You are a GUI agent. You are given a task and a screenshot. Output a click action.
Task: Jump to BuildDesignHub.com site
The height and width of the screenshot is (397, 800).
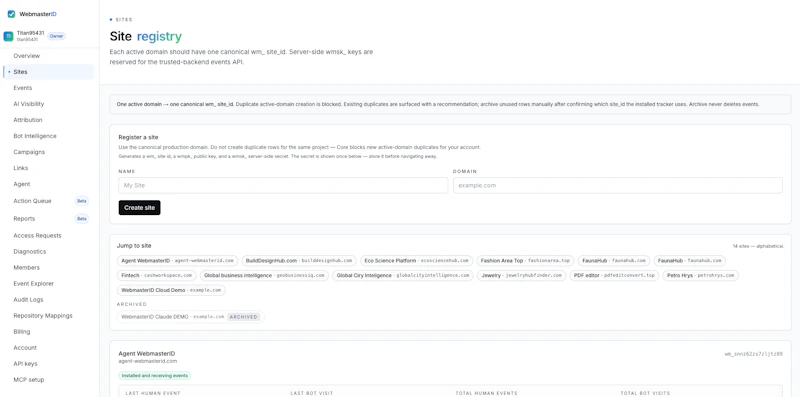[299, 260]
